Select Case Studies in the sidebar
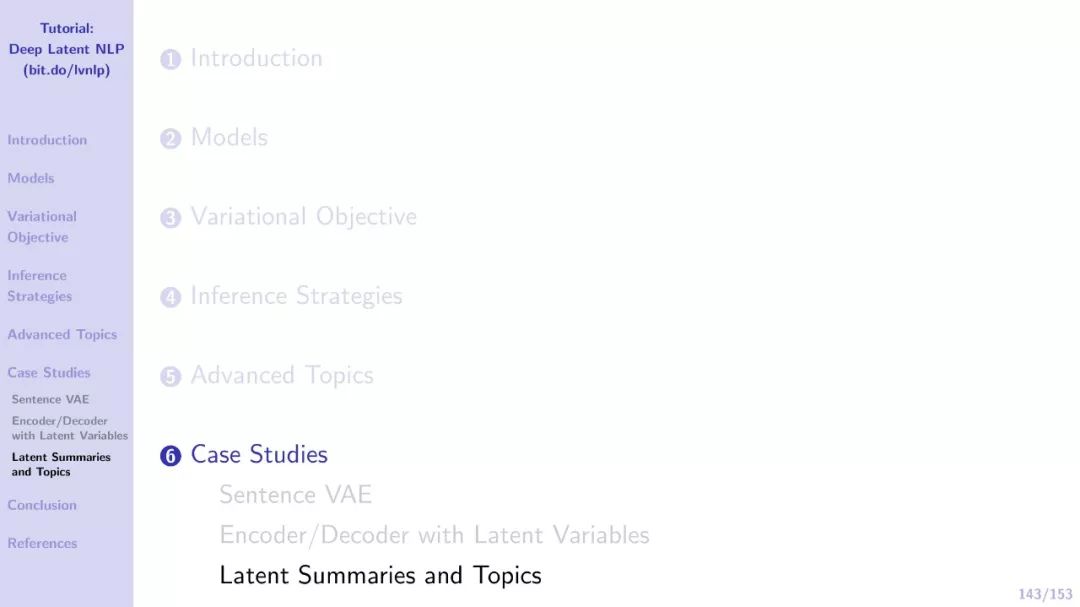This screenshot has height=607, width=1080. pyautogui.click(x=49, y=372)
